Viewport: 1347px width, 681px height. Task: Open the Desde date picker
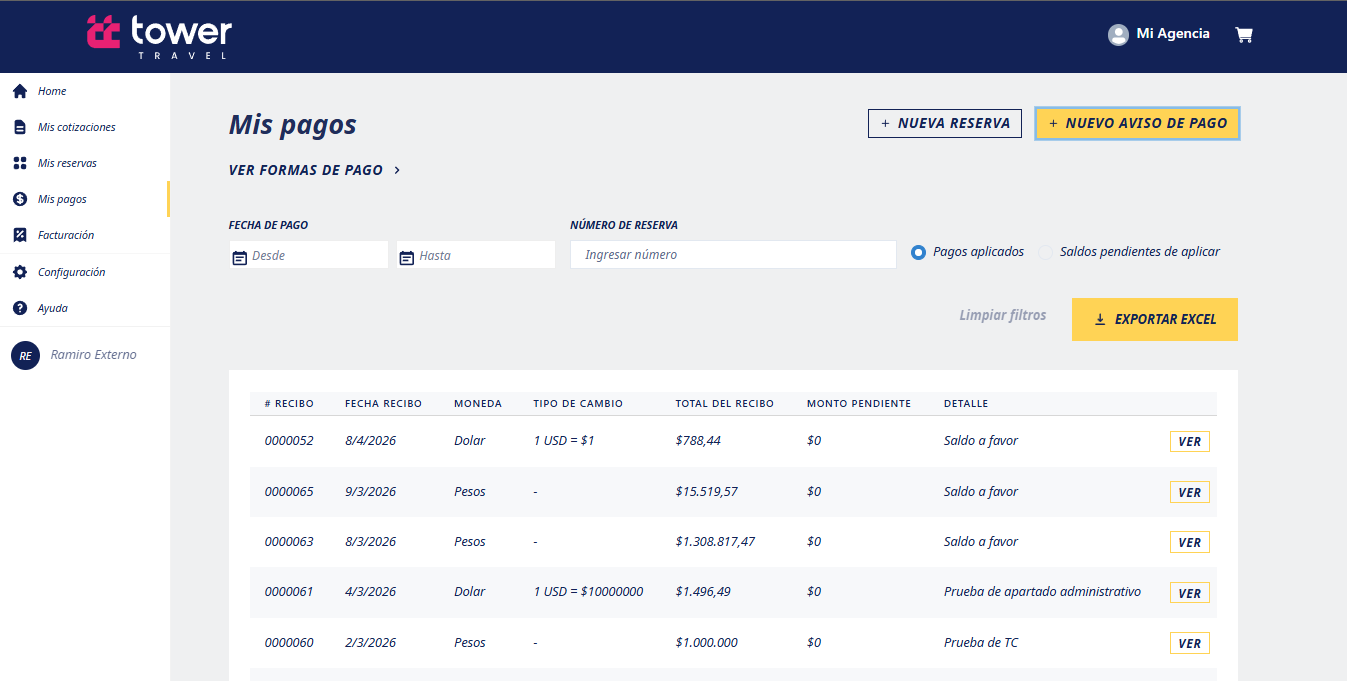click(240, 257)
